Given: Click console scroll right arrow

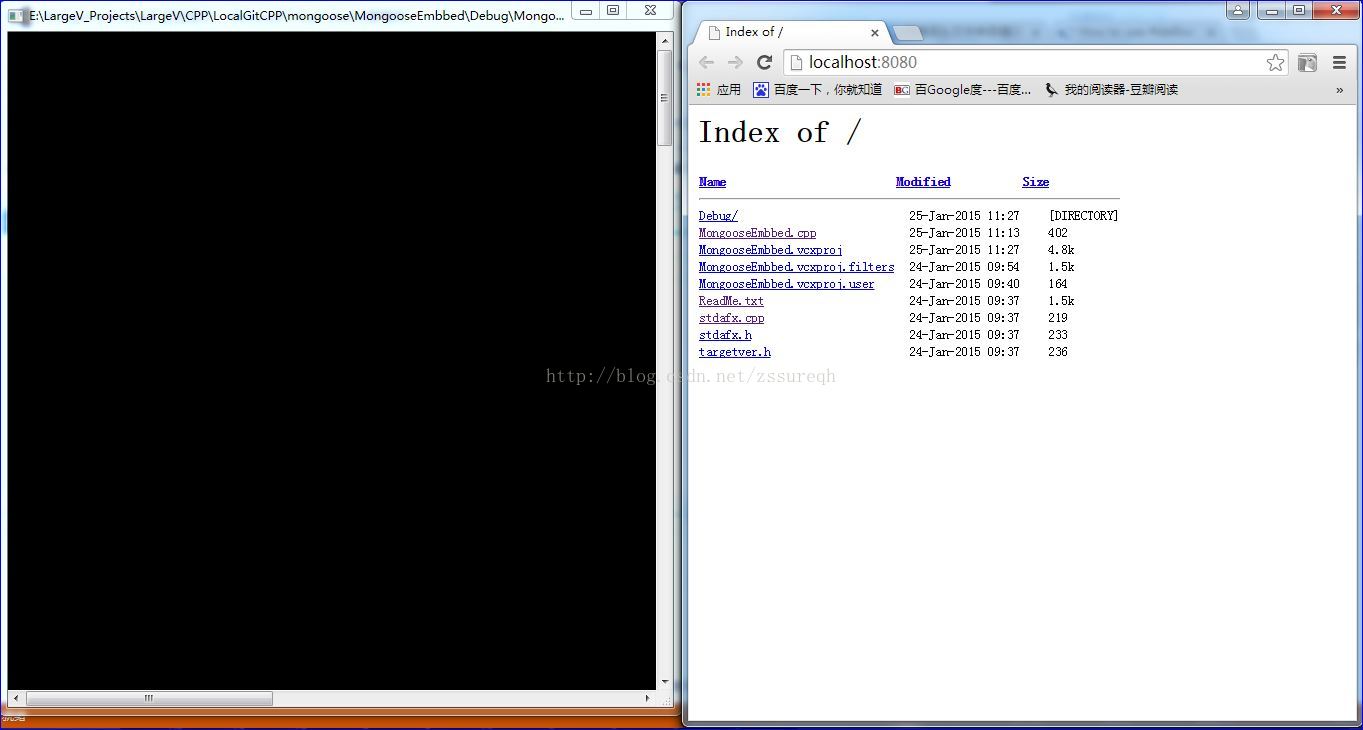Looking at the screenshot, I should (647, 698).
